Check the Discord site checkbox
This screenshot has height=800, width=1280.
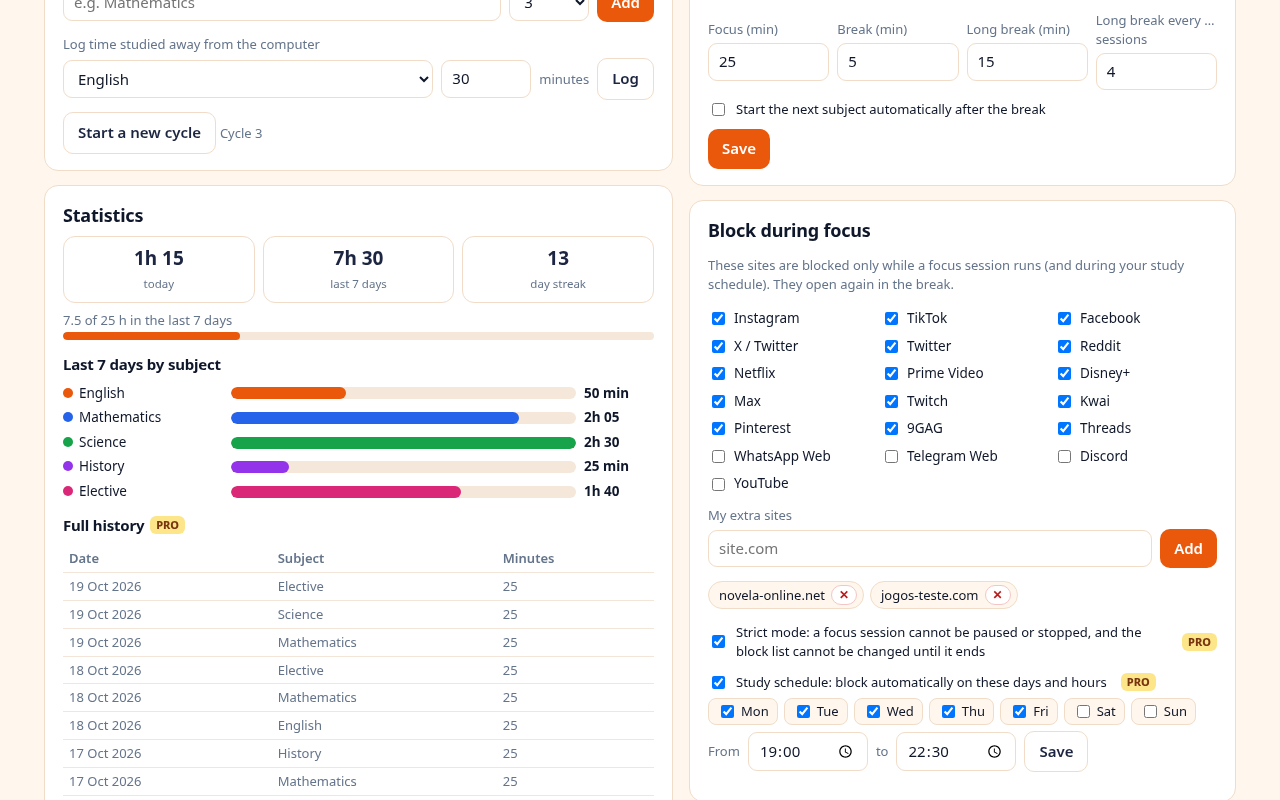pos(1064,456)
